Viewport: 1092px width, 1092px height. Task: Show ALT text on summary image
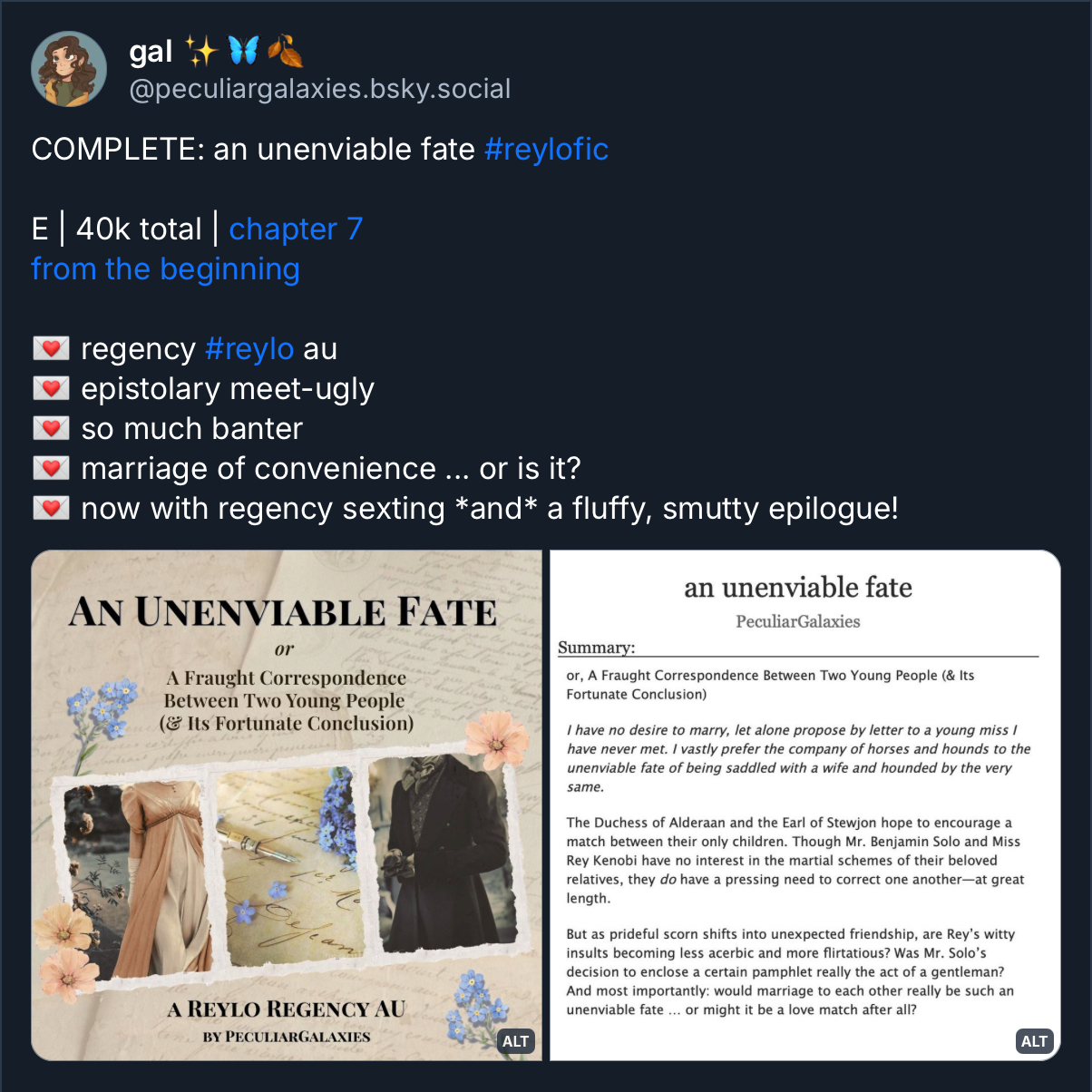(1034, 1041)
